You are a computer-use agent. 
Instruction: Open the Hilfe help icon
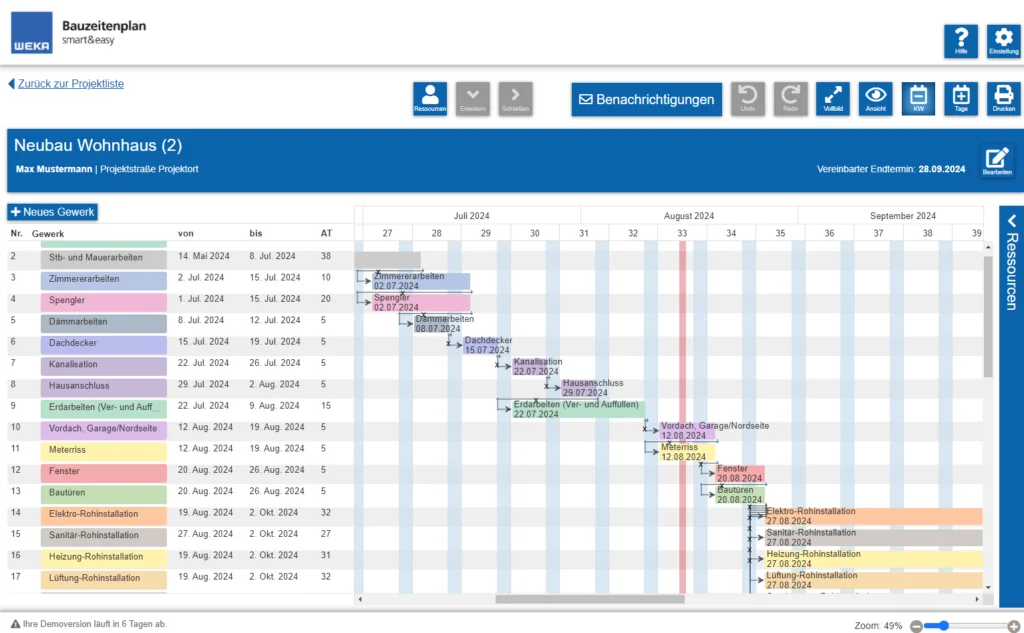[x=961, y=40]
